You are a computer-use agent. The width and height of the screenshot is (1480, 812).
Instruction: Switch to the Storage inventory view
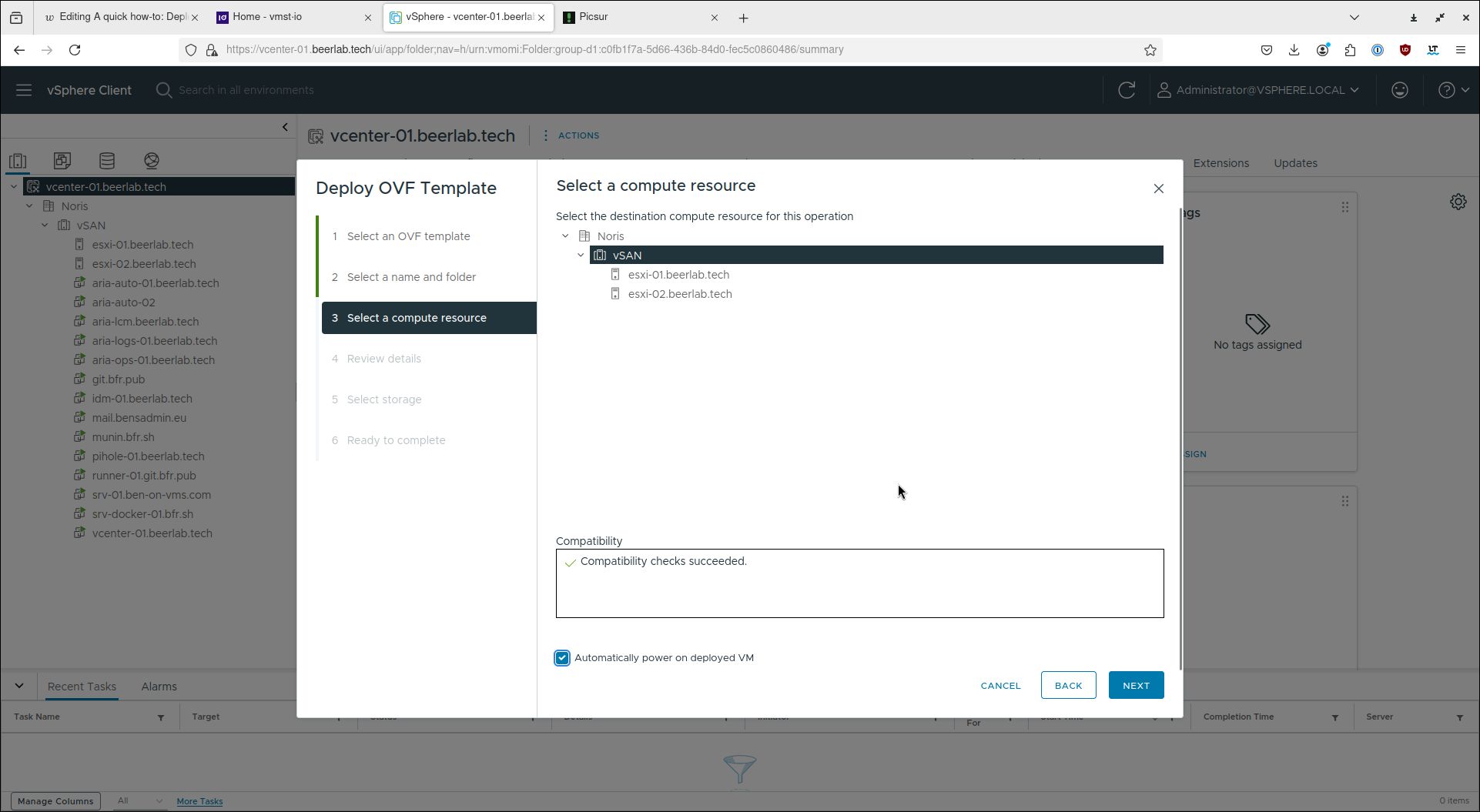[107, 161]
